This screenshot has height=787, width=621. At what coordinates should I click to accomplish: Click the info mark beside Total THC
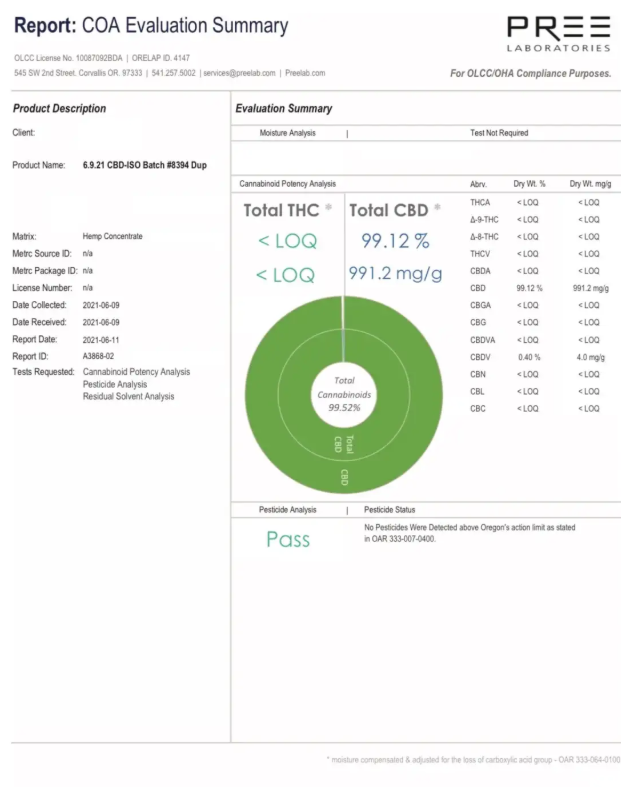pyautogui.click(x=328, y=209)
